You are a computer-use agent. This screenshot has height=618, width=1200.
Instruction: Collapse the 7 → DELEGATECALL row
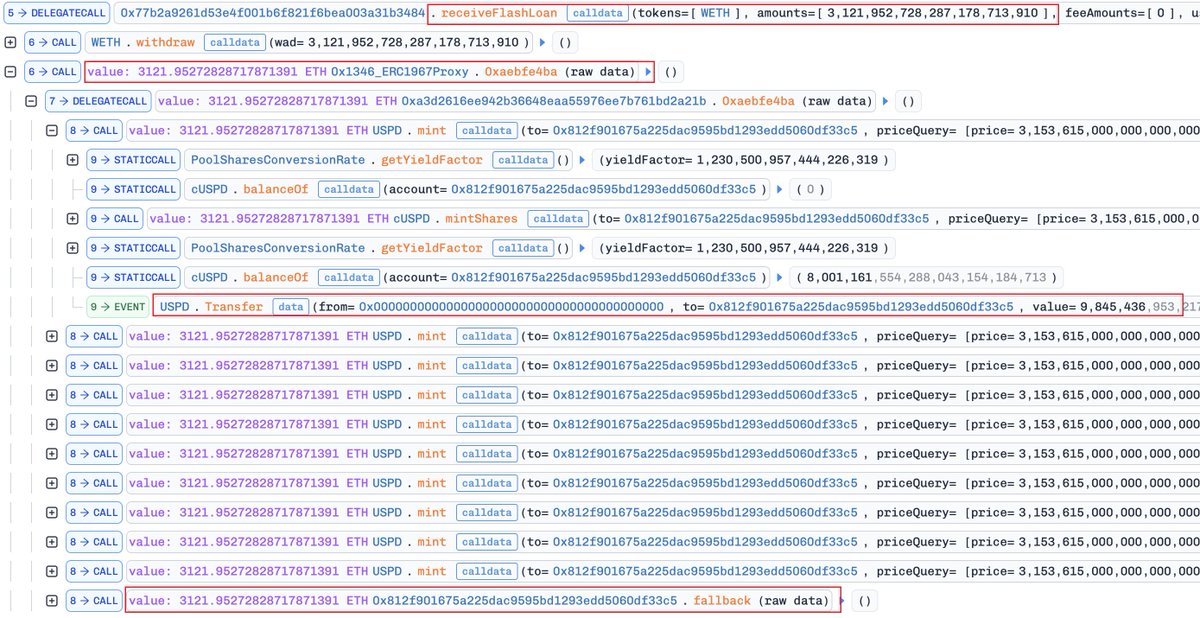[x=31, y=101]
